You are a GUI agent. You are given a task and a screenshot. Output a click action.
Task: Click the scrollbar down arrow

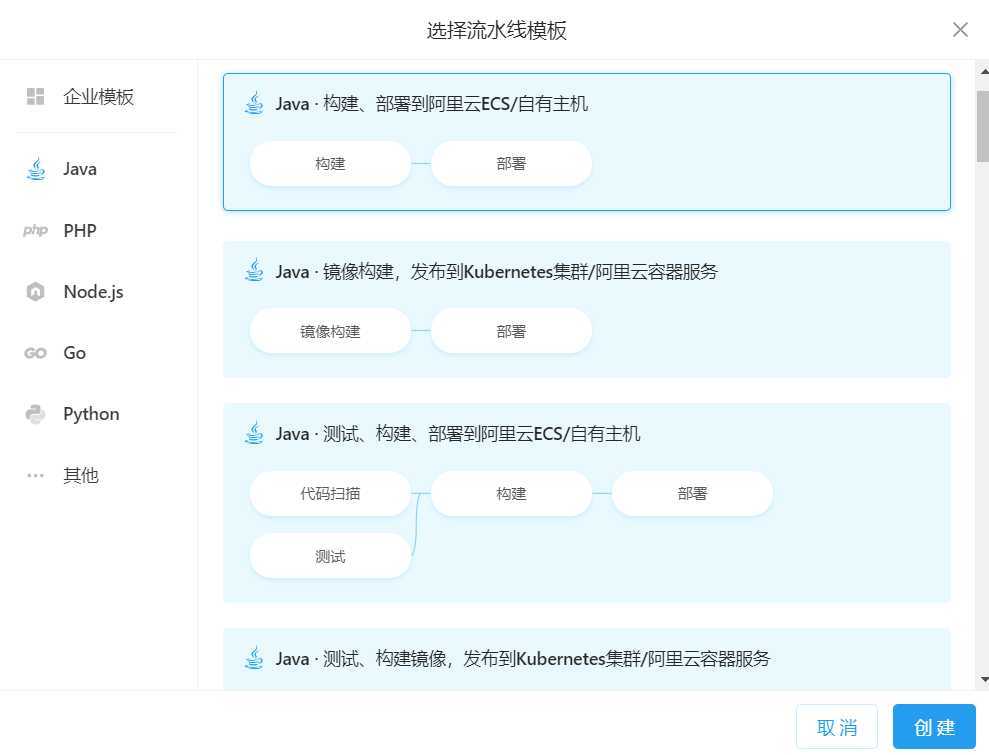coord(983,680)
